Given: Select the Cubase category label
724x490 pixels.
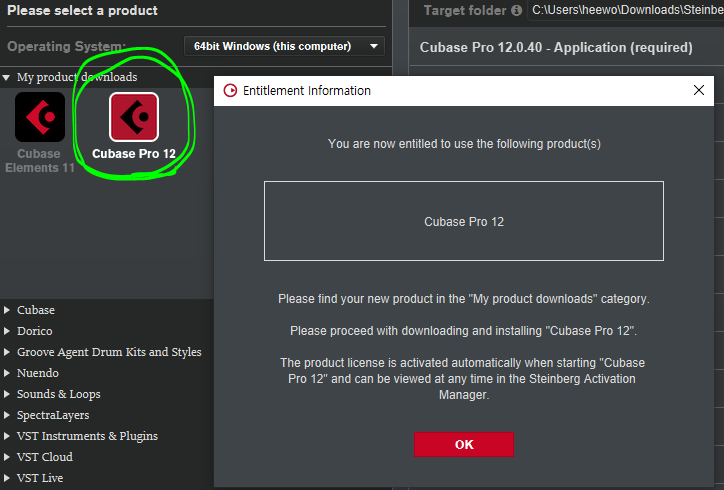Looking at the screenshot, I should 36,310.
